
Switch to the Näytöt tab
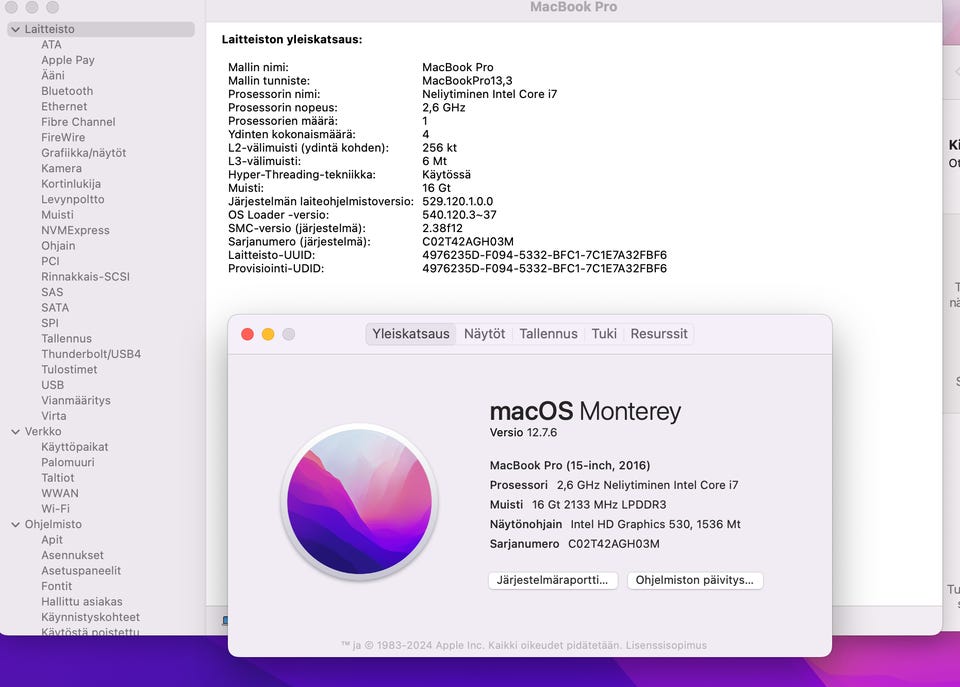[x=484, y=334]
